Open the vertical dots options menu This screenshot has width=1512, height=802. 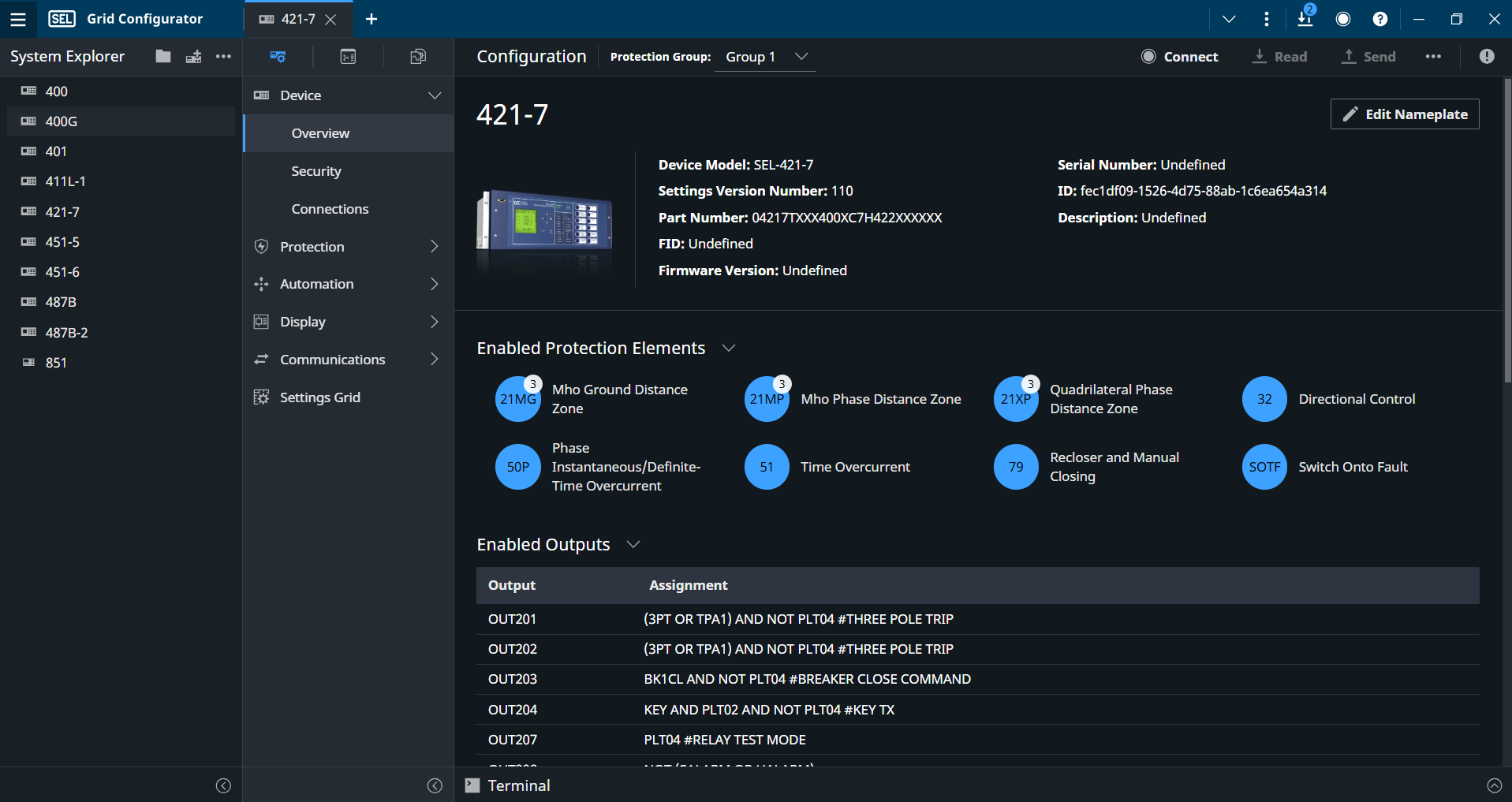1267,19
